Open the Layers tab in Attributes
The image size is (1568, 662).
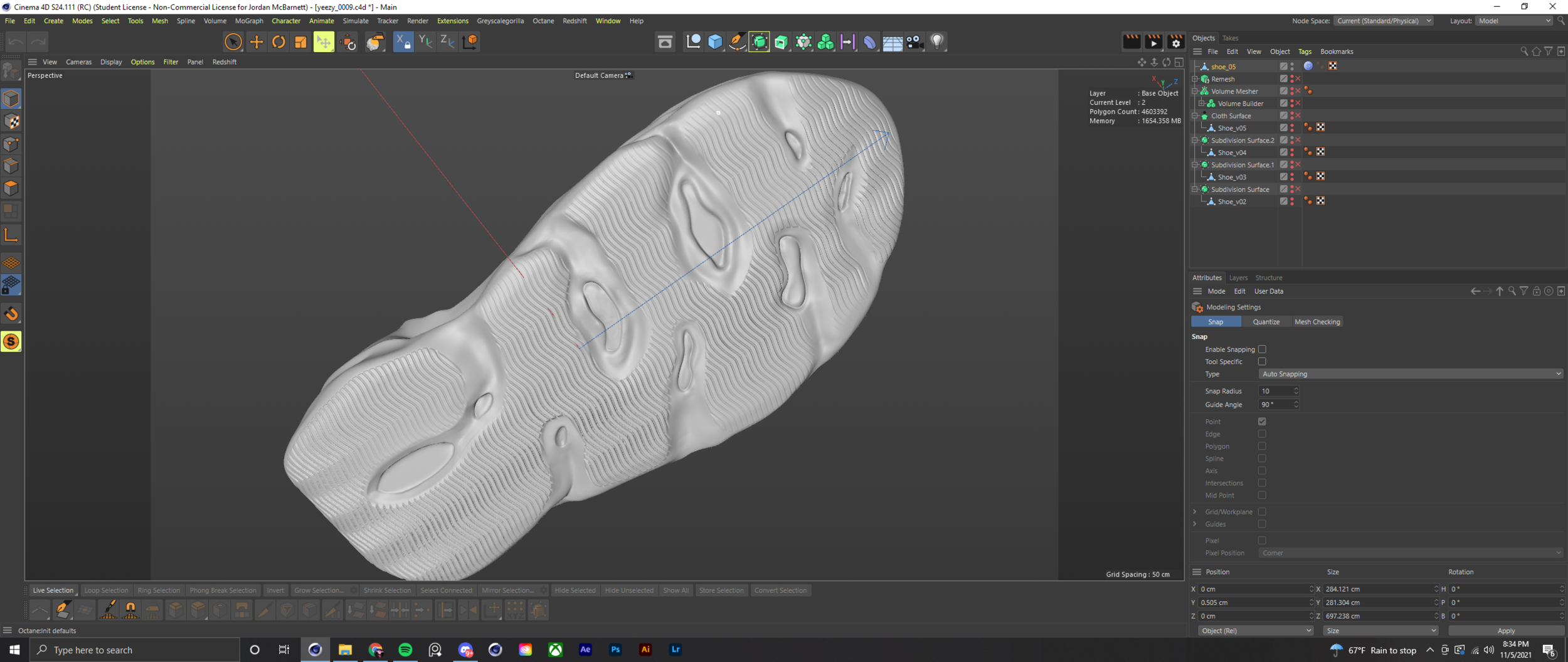pyautogui.click(x=1238, y=278)
